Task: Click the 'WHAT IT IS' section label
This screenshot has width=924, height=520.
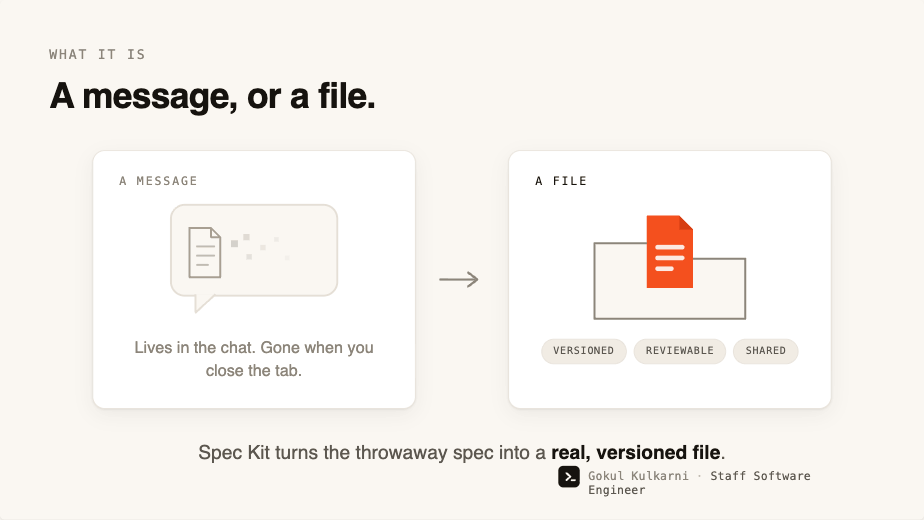Action: [x=97, y=54]
